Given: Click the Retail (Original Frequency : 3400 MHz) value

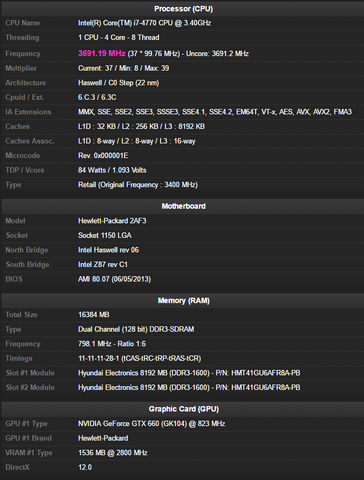Looking at the screenshot, I should click(x=138, y=185).
